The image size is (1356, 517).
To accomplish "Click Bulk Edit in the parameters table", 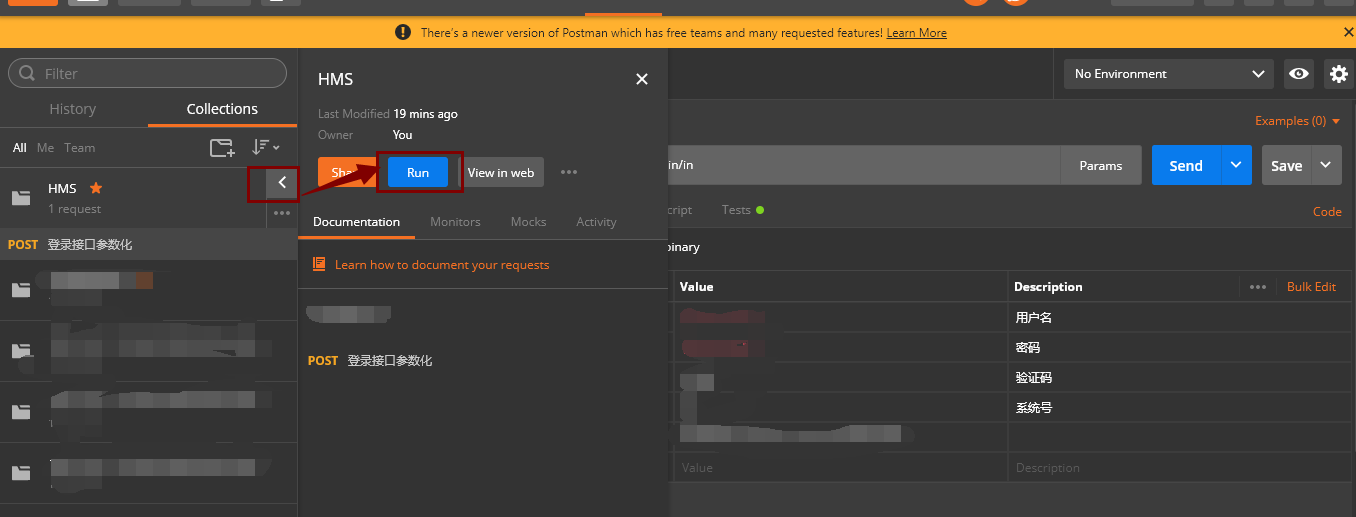I will 1311,287.
